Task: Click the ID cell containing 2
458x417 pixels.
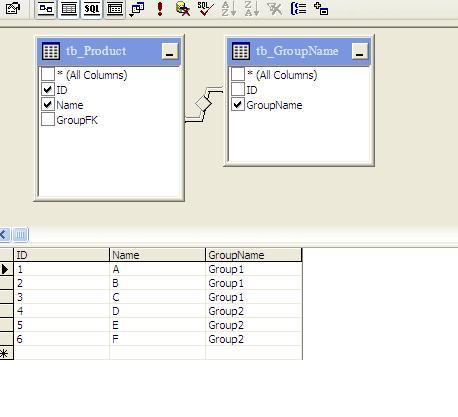Action: coord(61,283)
